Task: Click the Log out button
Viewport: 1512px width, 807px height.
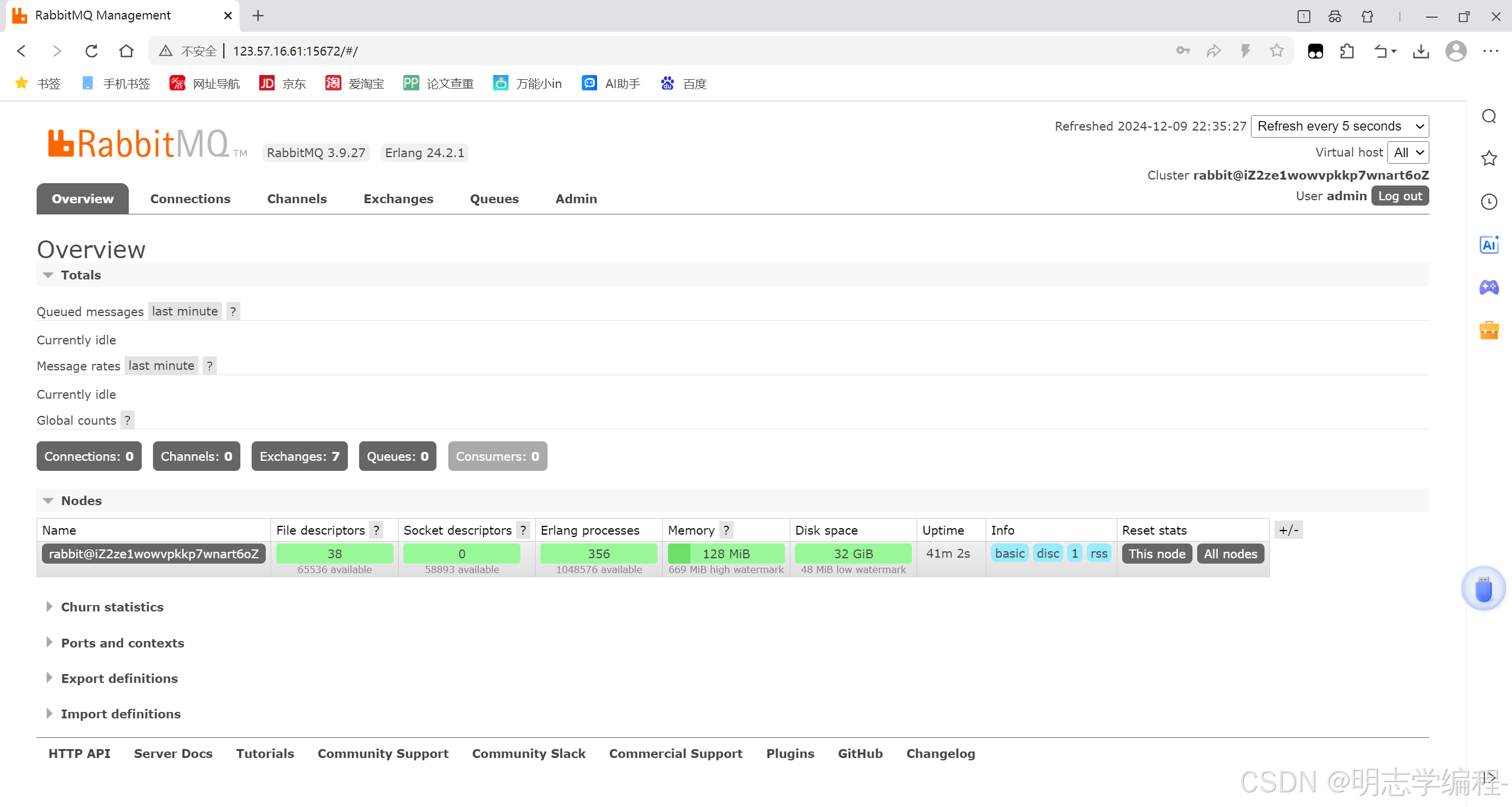Action: [1400, 196]
